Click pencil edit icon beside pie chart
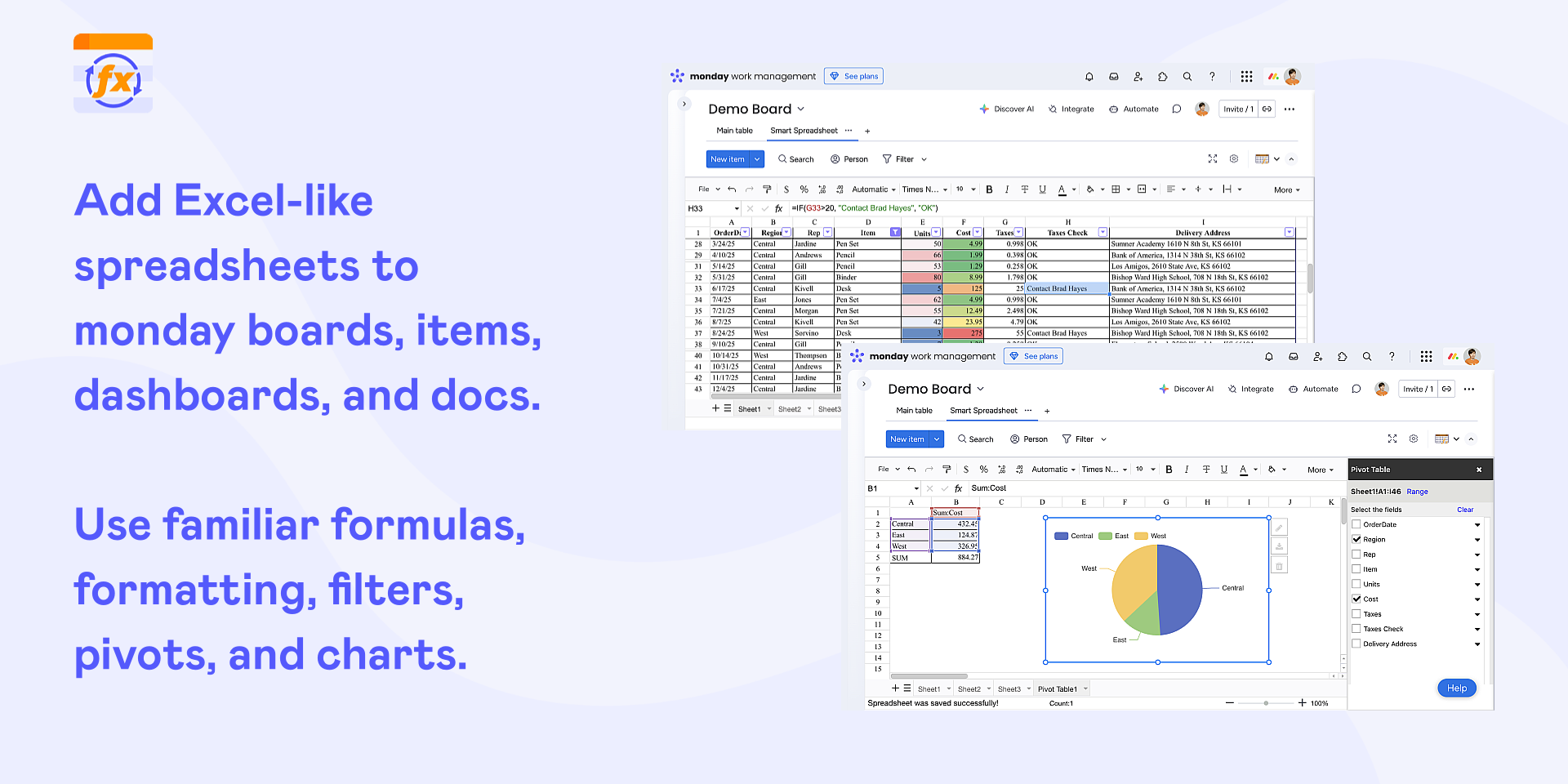Viewport: 1568px width, 784px height. [1279, 528]
